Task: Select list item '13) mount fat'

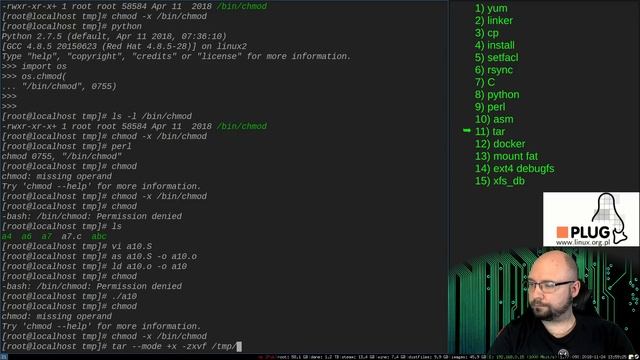Action: coord(506,156)
